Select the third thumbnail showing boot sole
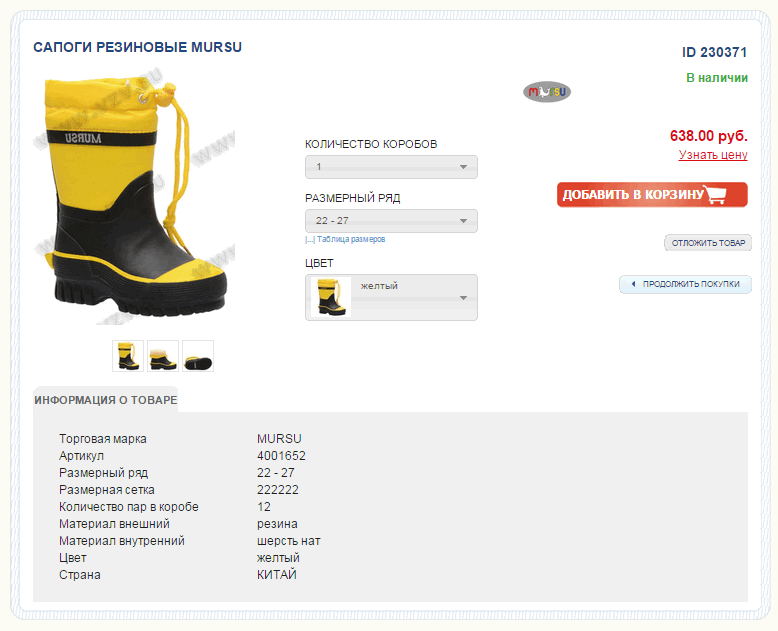 [x=198, y=356]
